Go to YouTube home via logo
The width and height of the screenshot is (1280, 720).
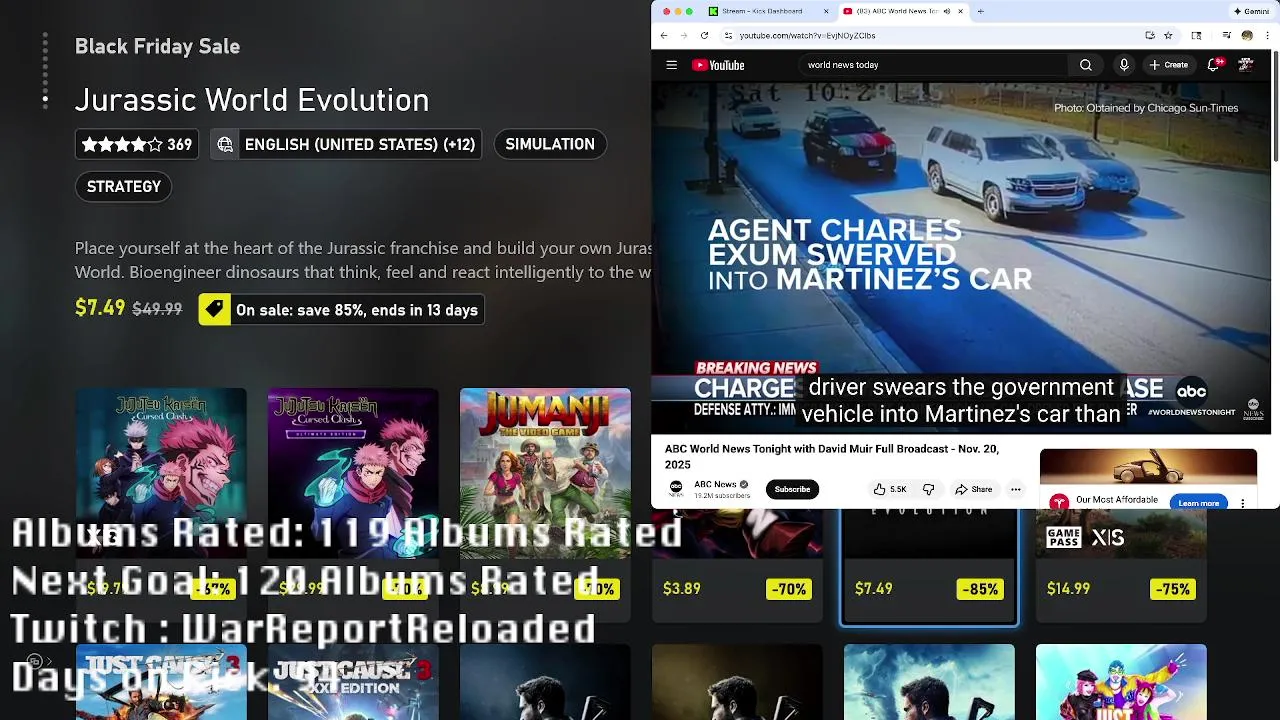click(x=718, y=65)
